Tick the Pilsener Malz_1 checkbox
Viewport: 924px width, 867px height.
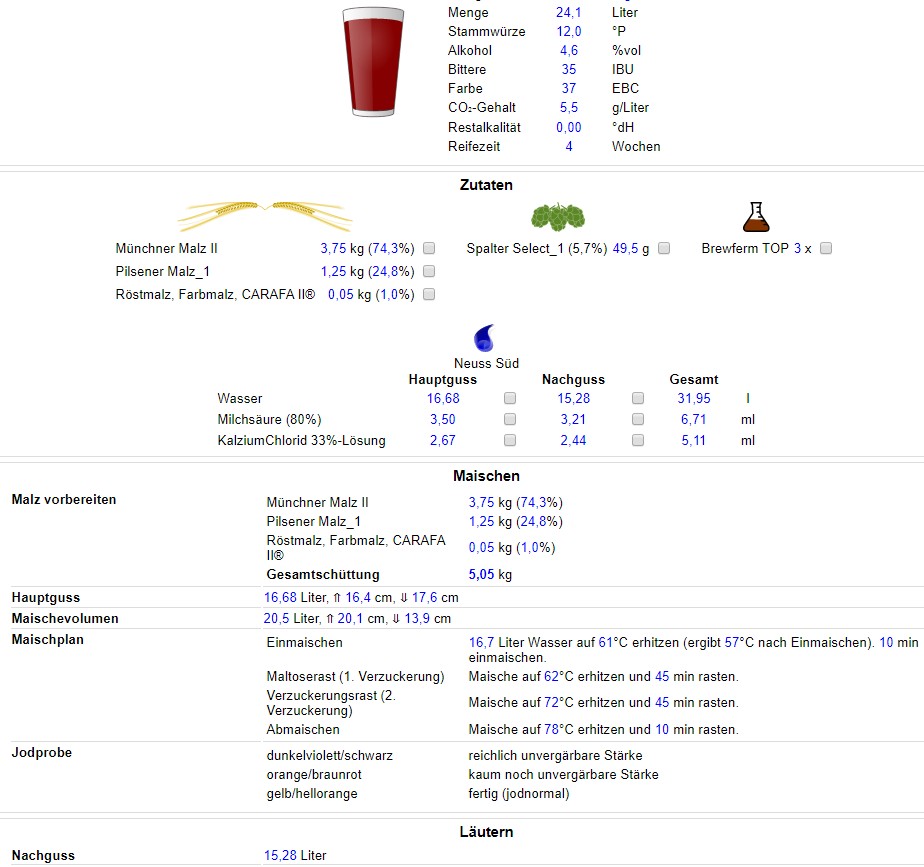pyautogui.click(x=429, y=271)
